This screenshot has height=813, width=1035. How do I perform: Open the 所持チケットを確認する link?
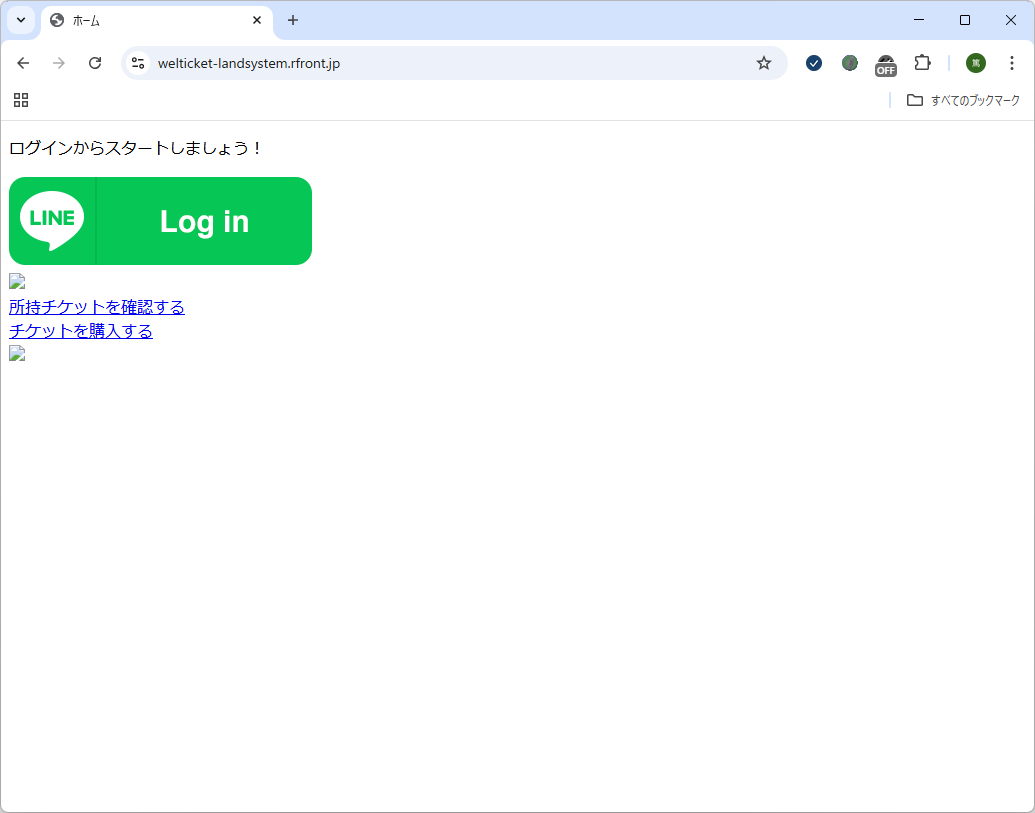click(97, 307)
